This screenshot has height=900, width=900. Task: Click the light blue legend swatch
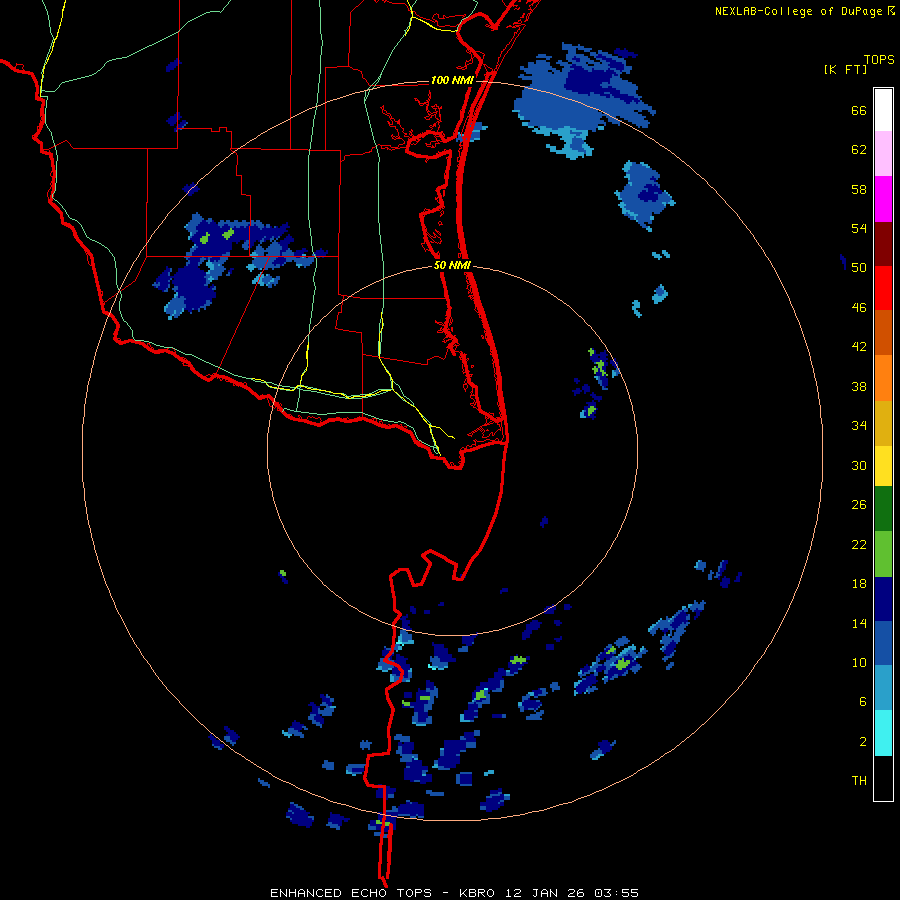[x=883, y=688]
